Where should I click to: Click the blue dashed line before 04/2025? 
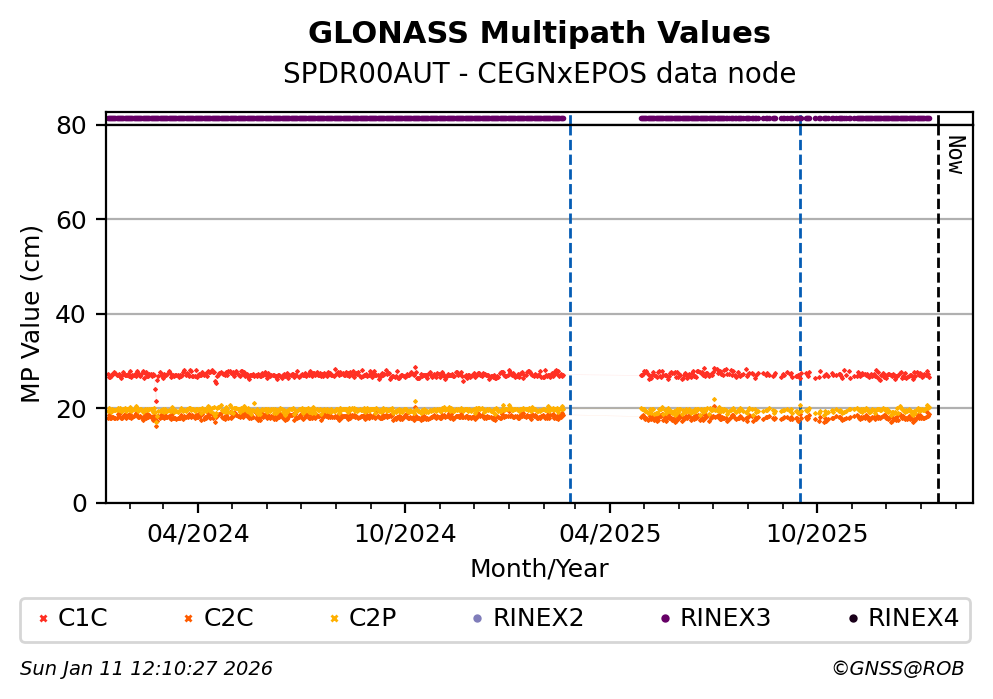click(570, 300)
